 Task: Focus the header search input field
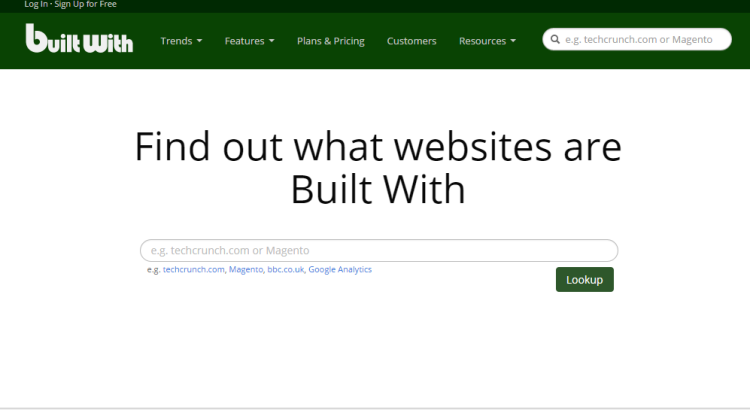pos(637,39)
